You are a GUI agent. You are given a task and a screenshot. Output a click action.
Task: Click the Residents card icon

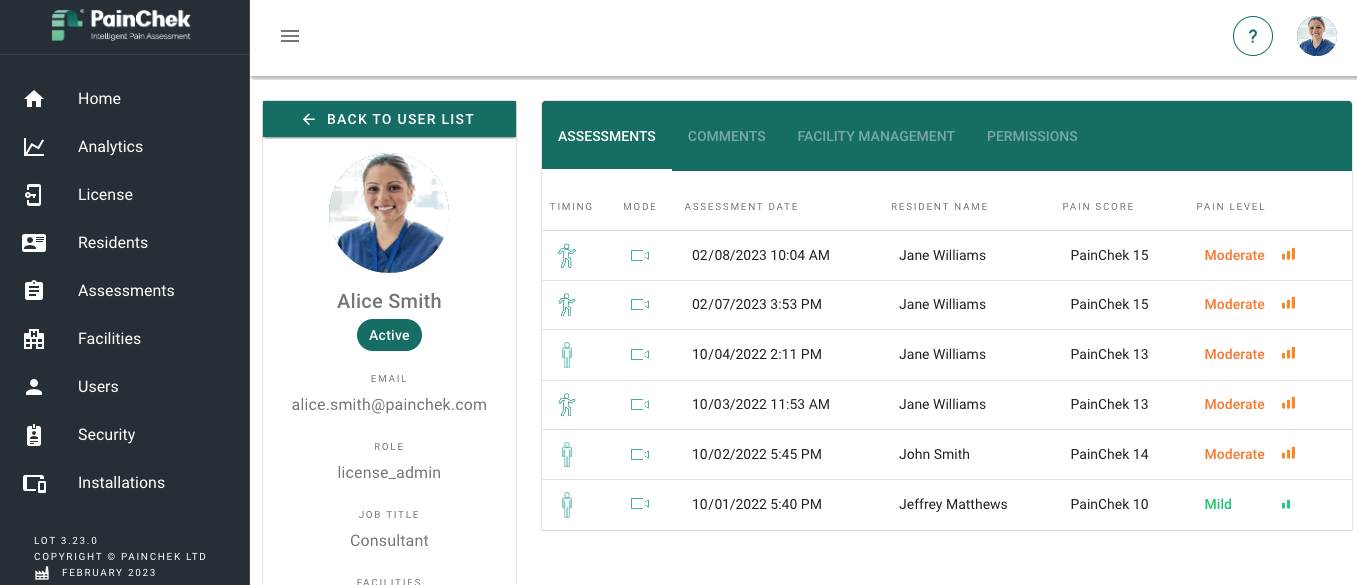34,243
